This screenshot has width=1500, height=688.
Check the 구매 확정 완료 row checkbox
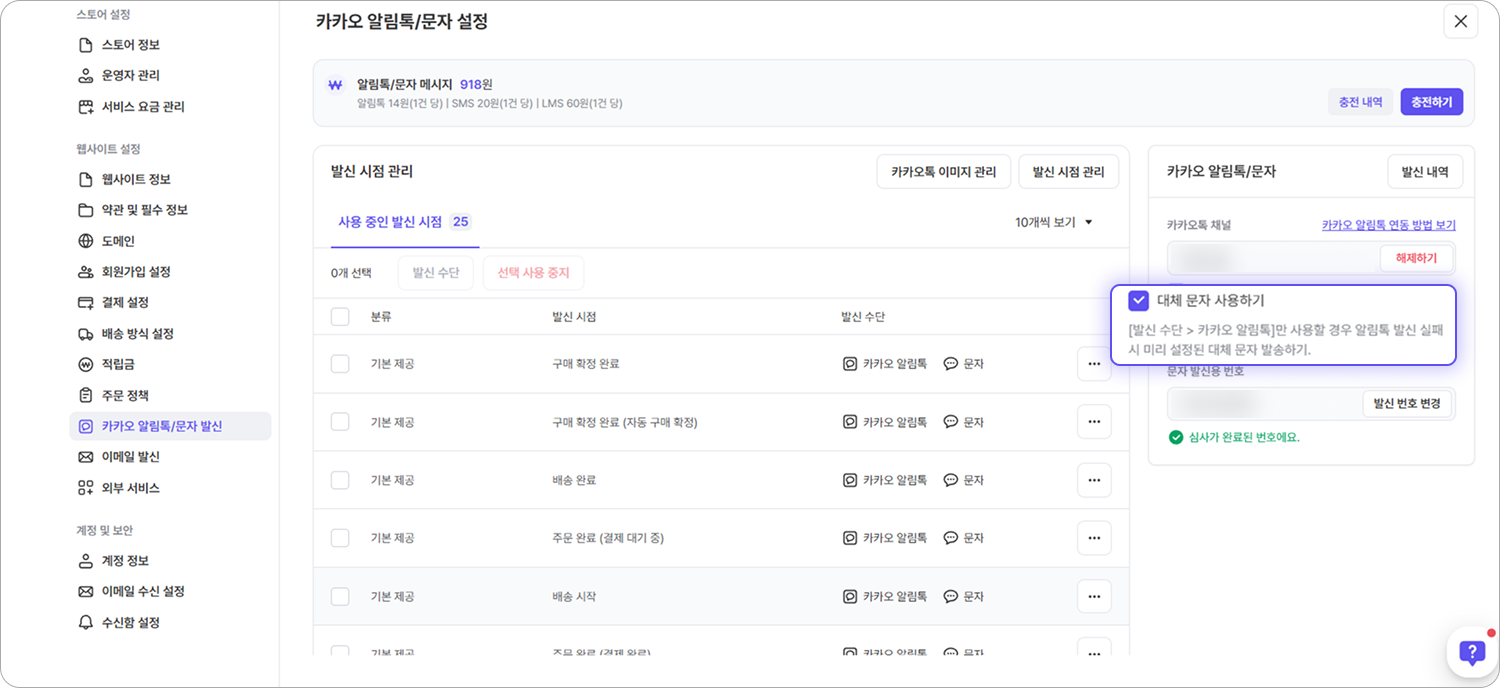340,364
